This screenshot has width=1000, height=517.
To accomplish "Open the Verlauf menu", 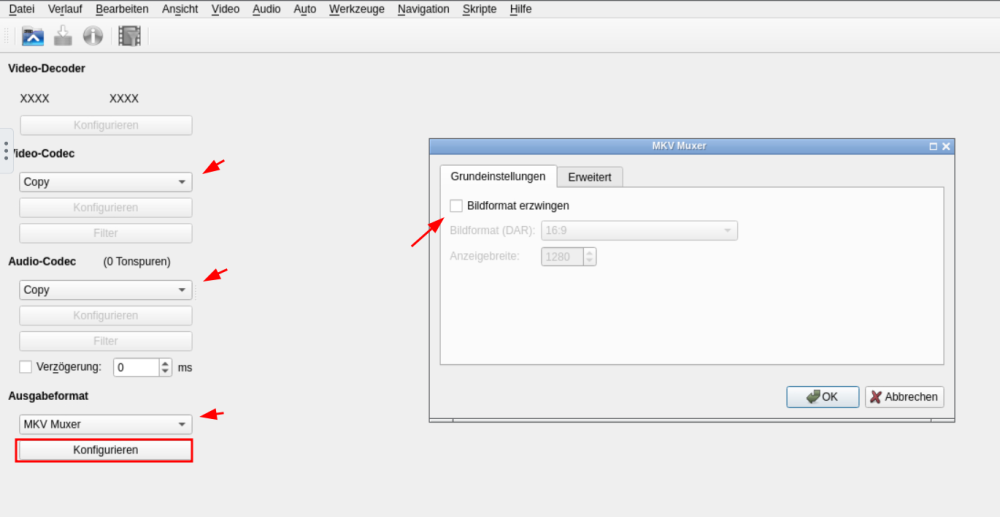I will tap(65, 9).
